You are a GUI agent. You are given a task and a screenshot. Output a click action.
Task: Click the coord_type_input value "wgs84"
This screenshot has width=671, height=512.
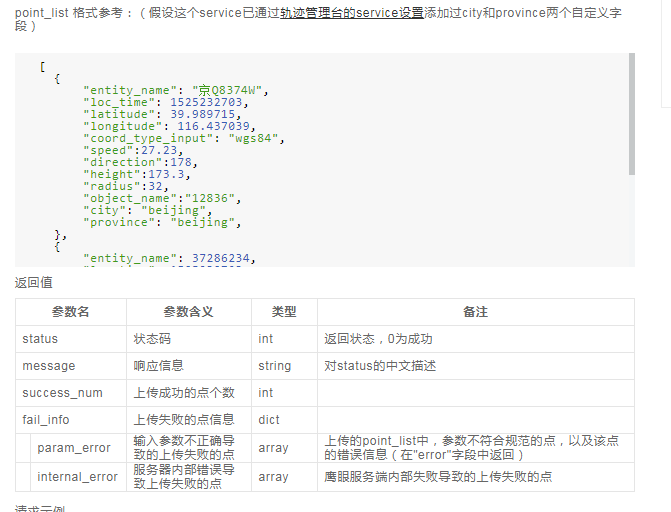(253, 138)
